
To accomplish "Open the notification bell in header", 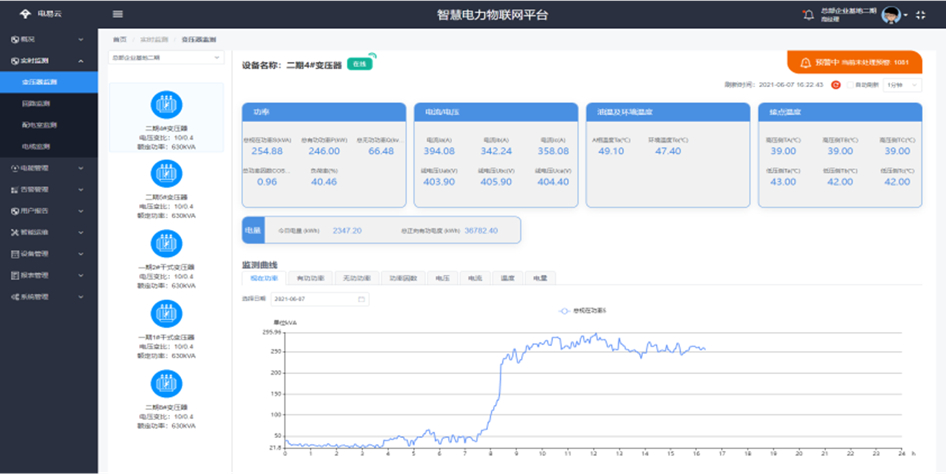I will point(808,15).
